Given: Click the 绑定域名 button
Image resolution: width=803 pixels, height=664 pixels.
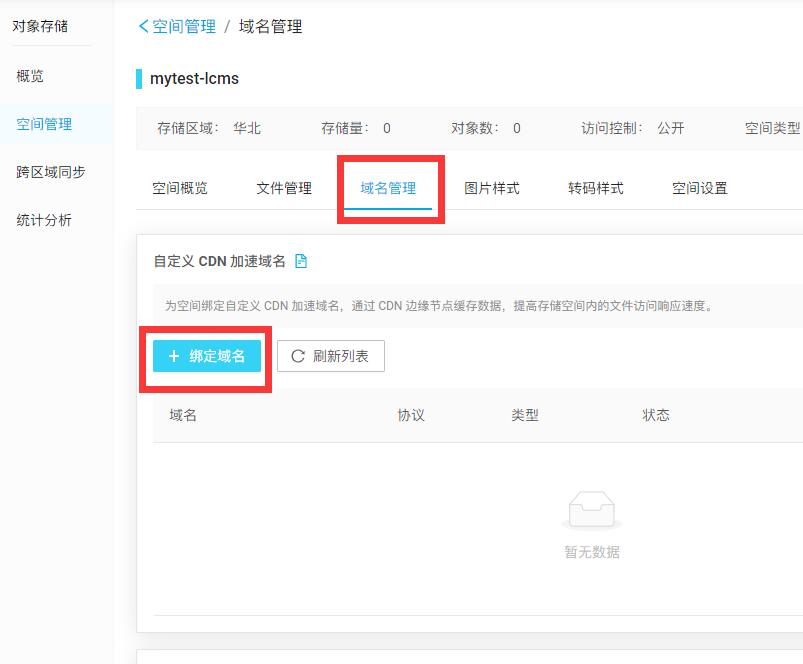Looking at the screenshot, I should click(207, 356).
